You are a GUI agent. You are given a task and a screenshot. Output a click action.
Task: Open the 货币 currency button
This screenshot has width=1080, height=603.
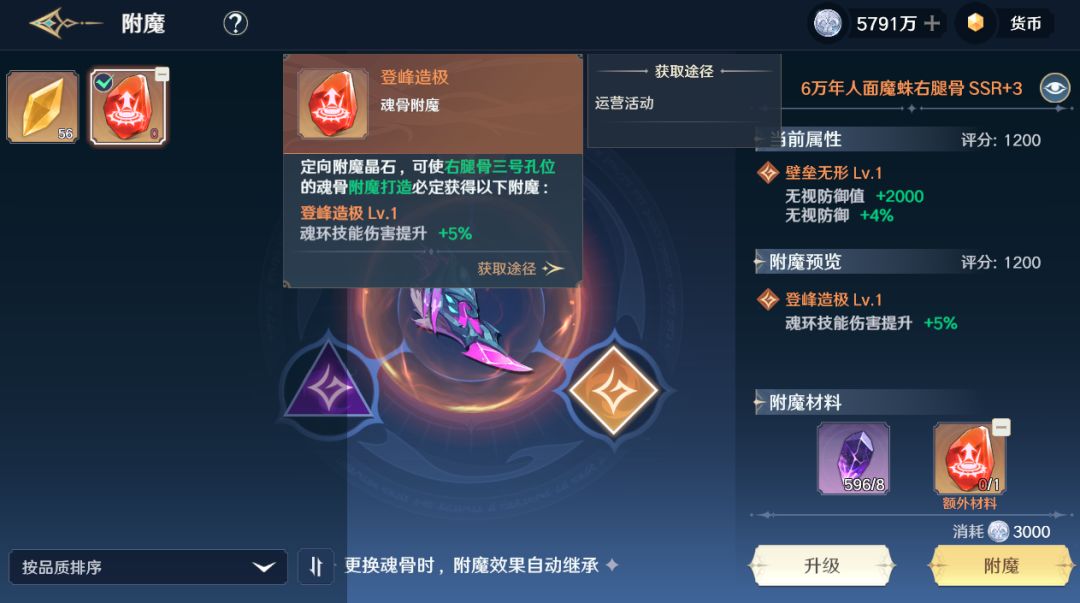pyautogui.click(x=1007, y=23)
